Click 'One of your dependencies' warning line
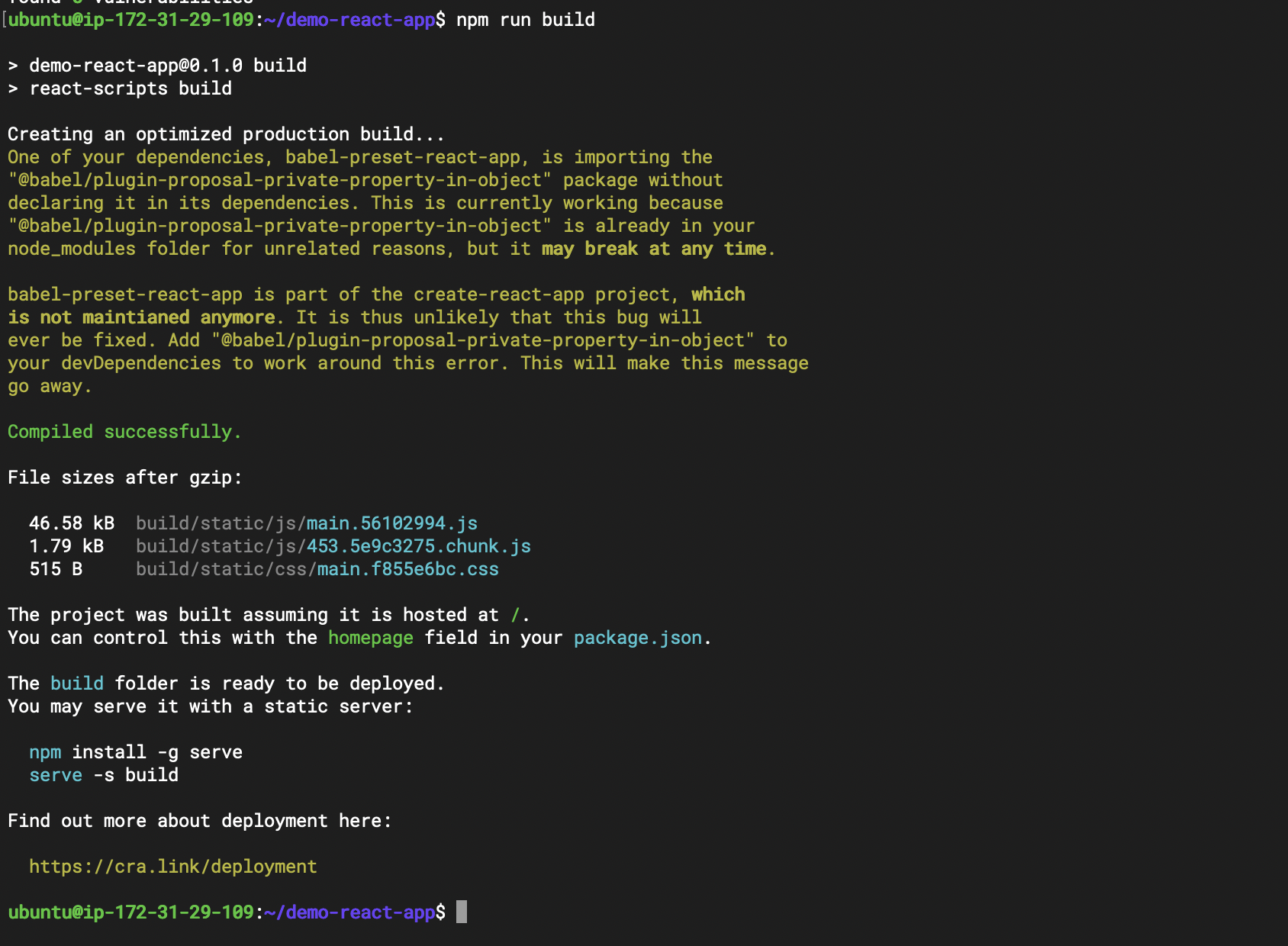 pos(360,157)
